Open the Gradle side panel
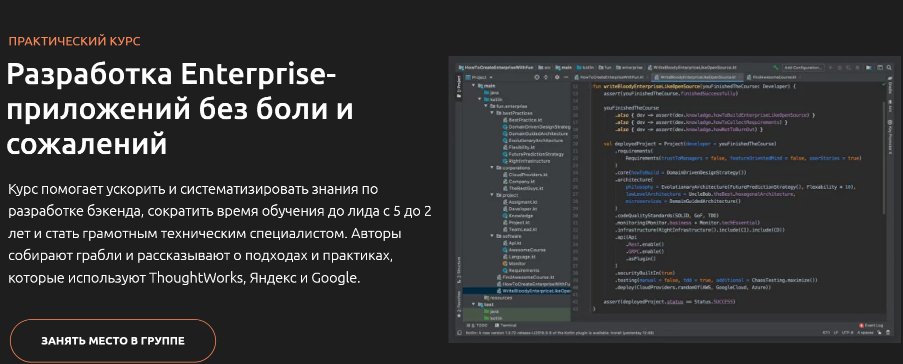This screenshot has width=903, height=364. click(x=890, y=86)
